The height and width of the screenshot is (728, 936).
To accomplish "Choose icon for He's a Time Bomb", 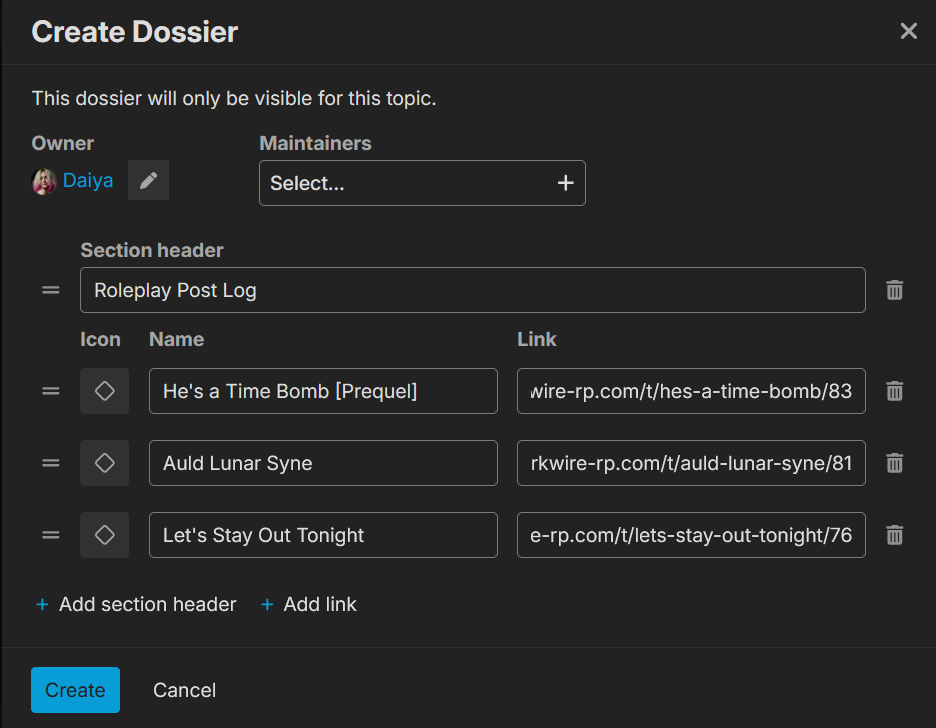I will (x=104, y=391).
